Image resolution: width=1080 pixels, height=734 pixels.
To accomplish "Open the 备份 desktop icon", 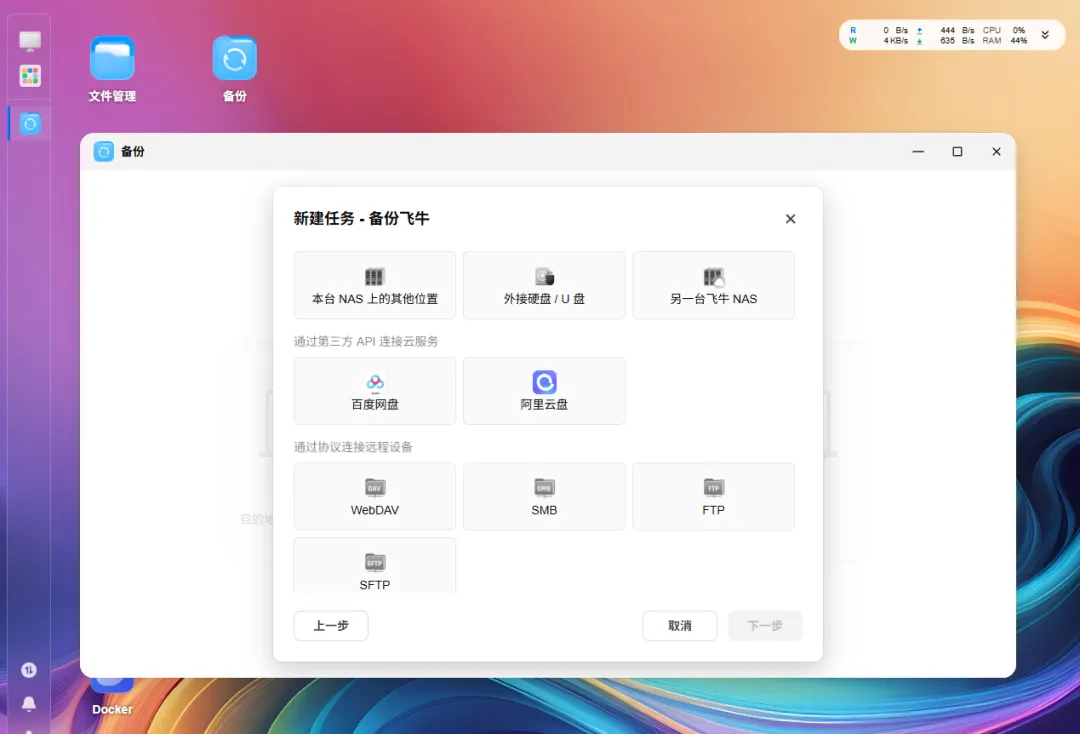I will point(234,69).
